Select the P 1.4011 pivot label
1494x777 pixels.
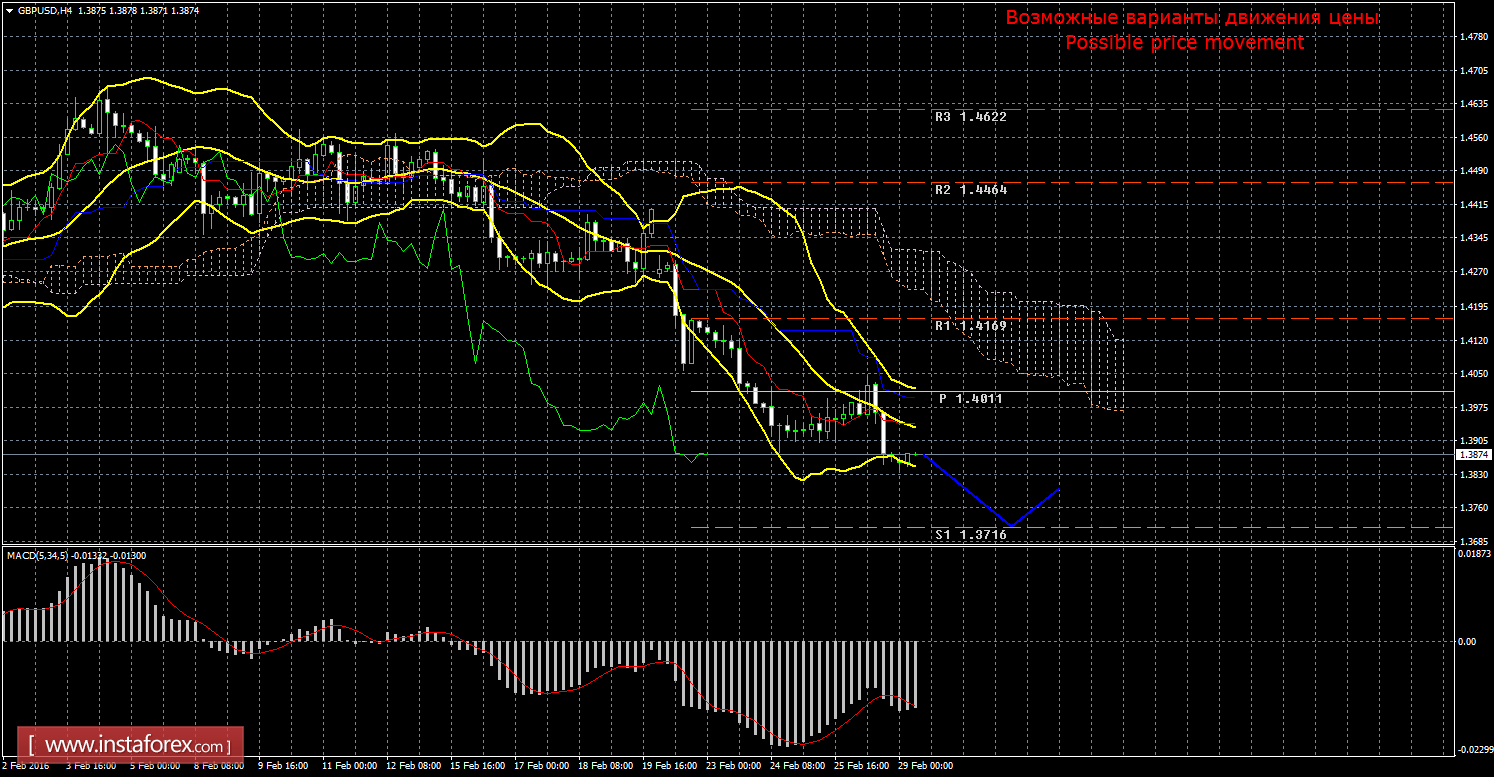(x=970, y=398)
